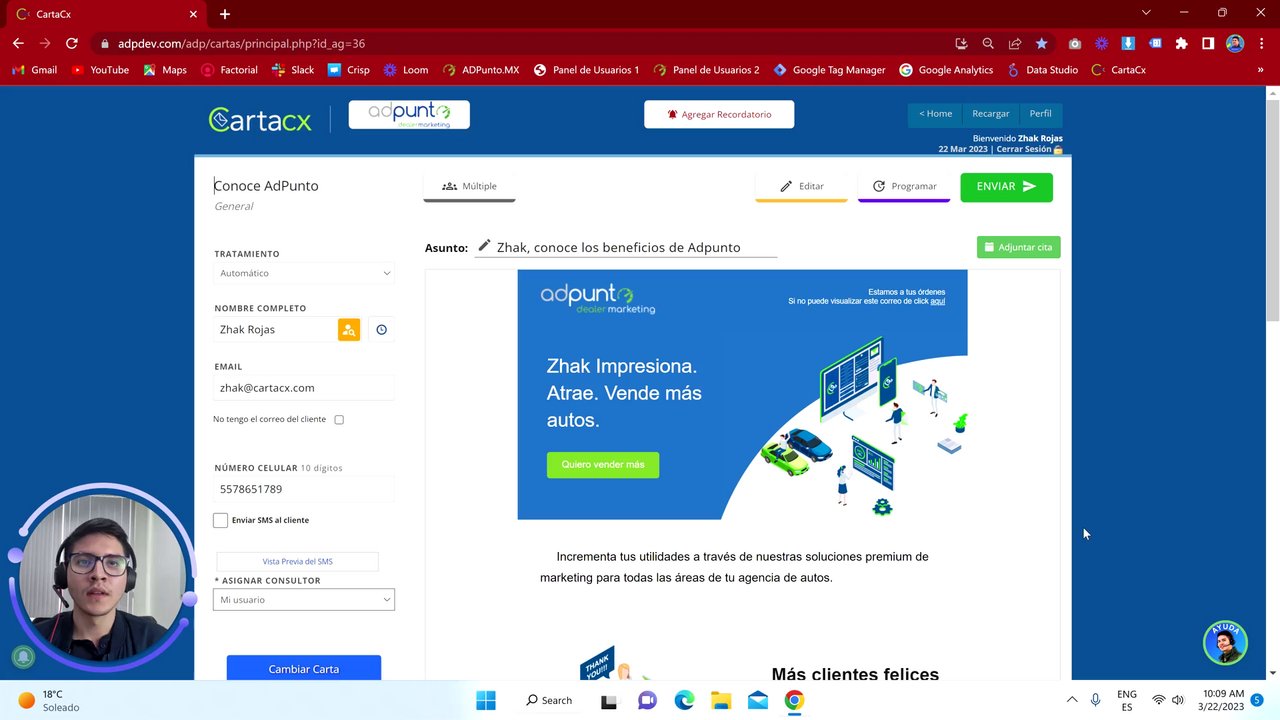
Task: Open the Chrome three-dot menu
Action: click(x=1260, y=44)
